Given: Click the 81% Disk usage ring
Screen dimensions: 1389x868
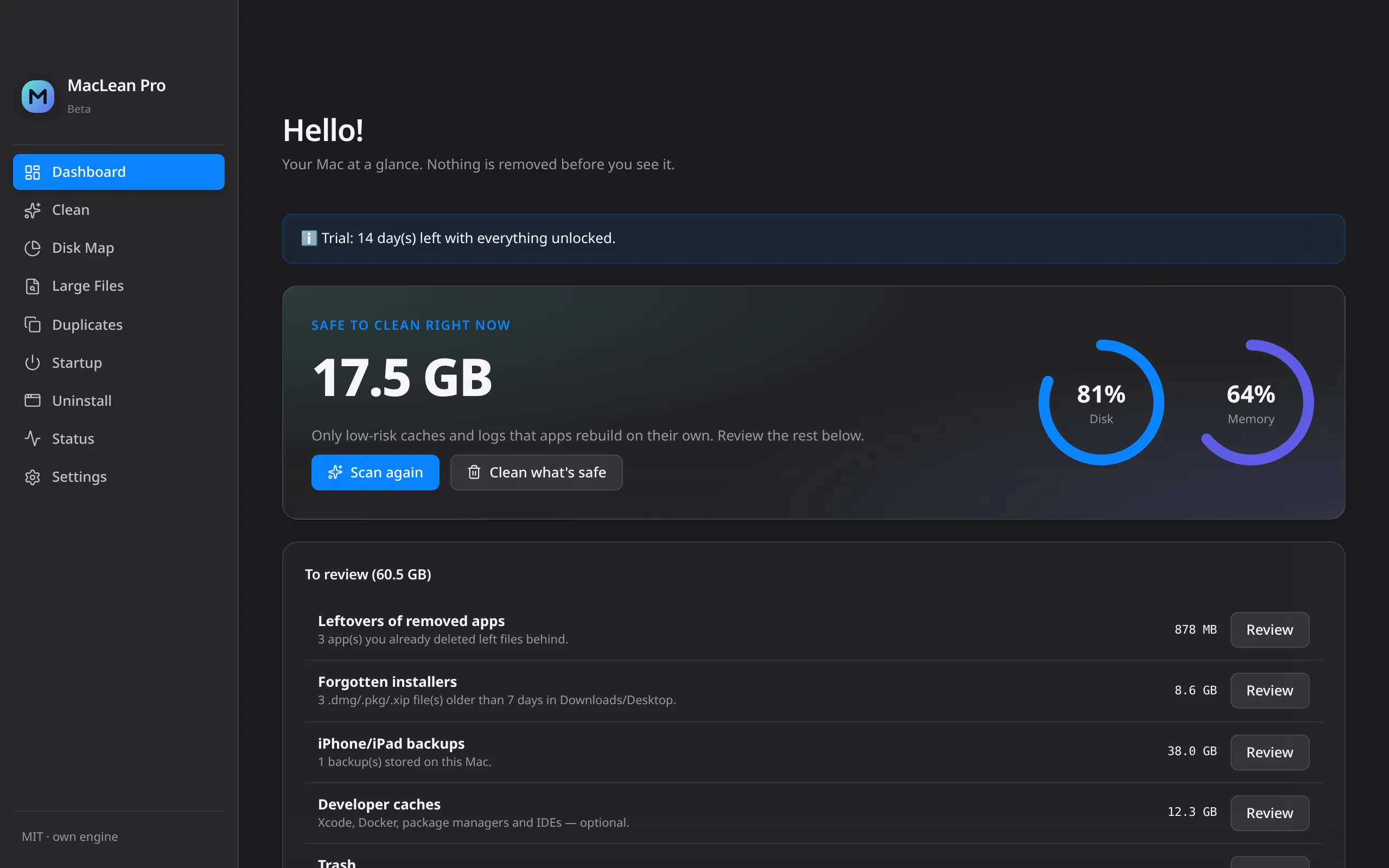Looking at the screenshot, I should pyautogui.click(x=1101, y=403).
